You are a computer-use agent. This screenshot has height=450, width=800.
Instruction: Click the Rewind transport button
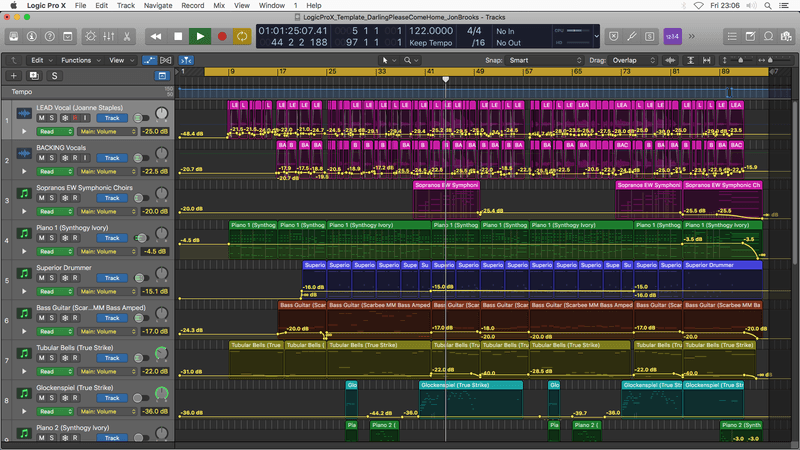(x=156, y=36)
